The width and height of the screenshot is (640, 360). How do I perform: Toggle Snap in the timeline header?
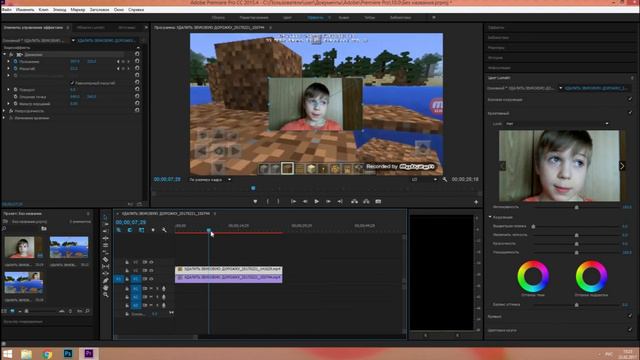(x=130, y=230)
